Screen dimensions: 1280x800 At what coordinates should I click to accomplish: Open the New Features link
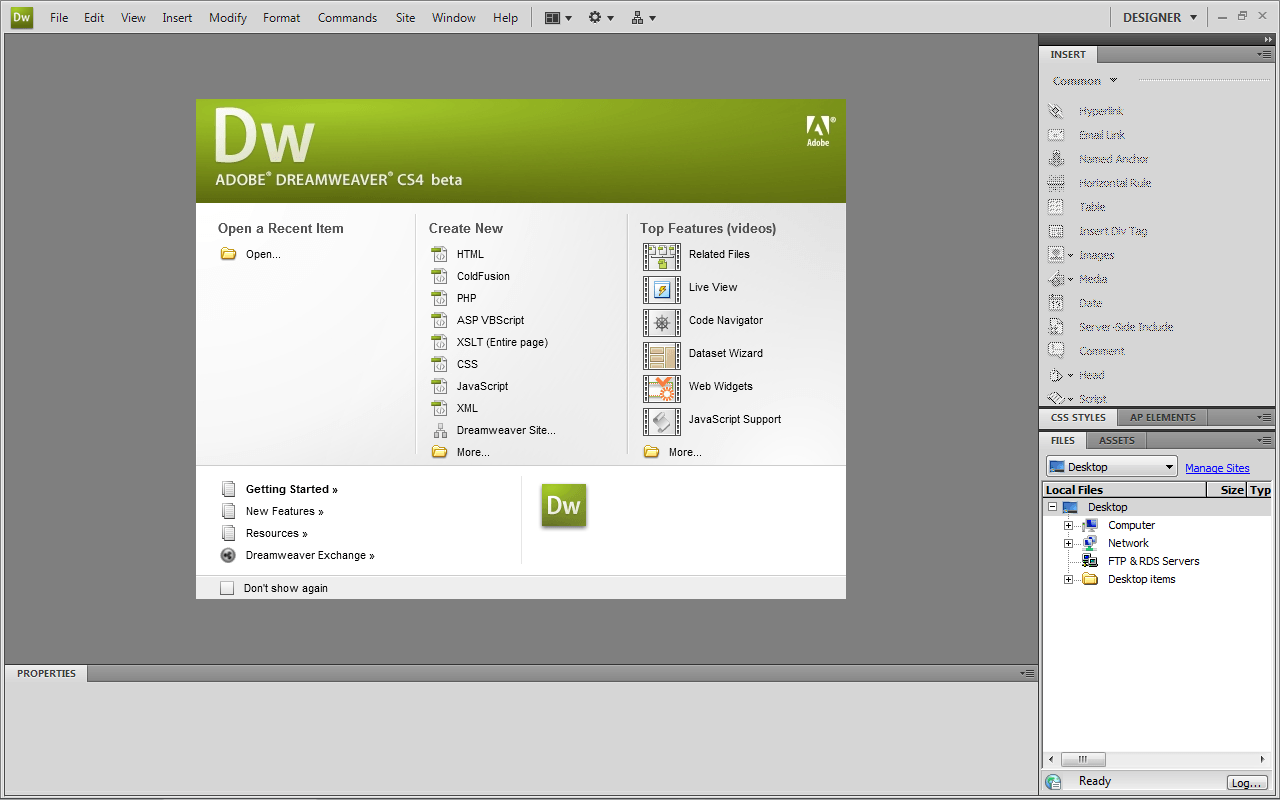tap(285, 511)
